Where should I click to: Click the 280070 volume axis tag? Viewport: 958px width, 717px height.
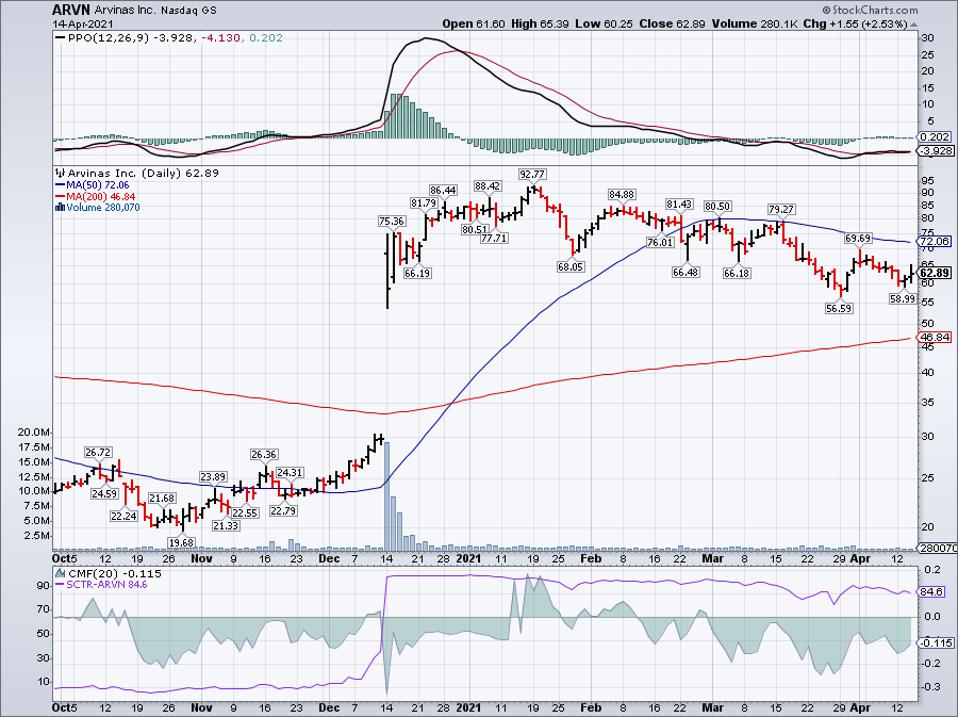pyautogui.click(x=937, y=548)
